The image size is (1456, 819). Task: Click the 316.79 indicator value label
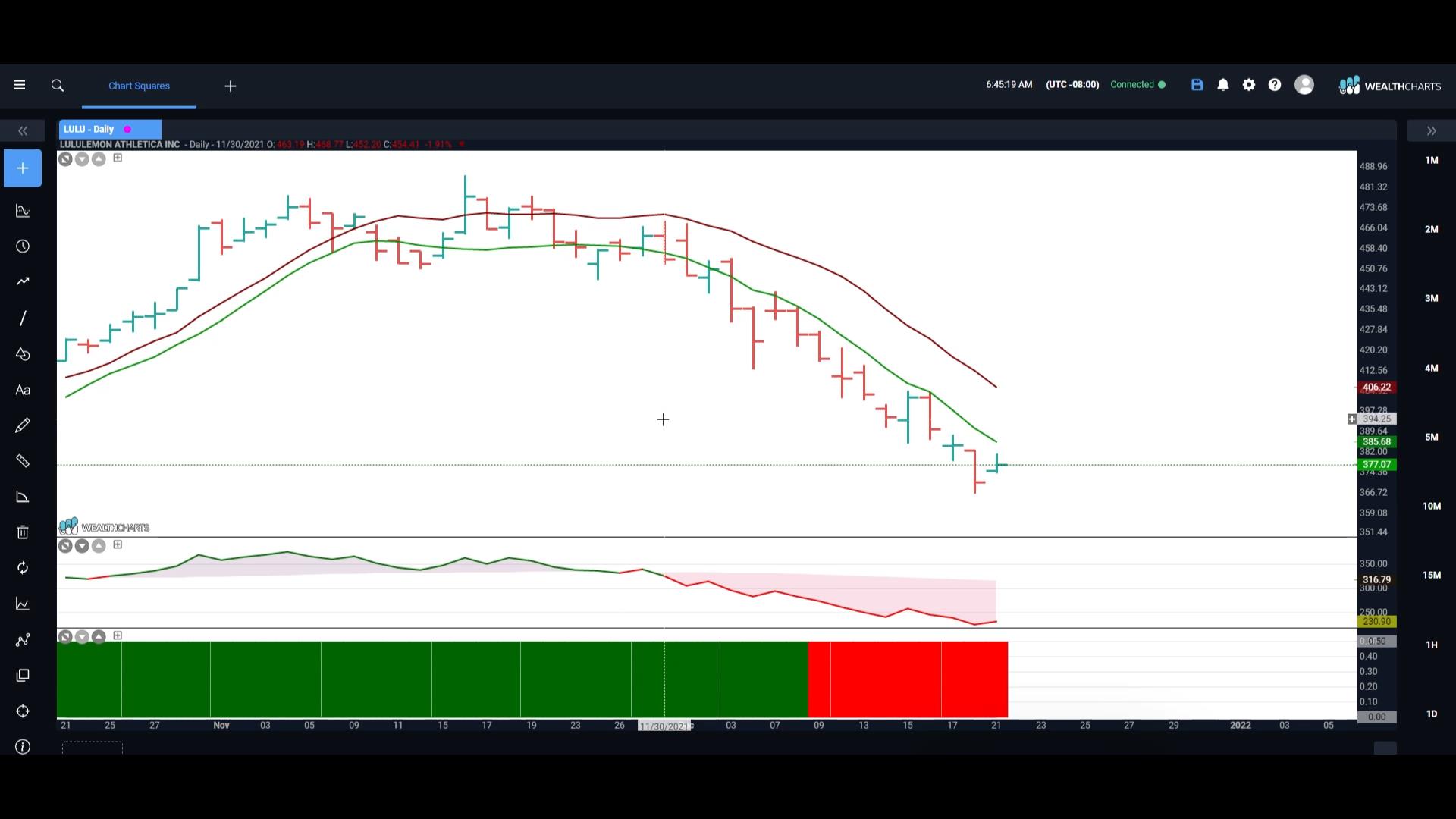coord(1376,580)
